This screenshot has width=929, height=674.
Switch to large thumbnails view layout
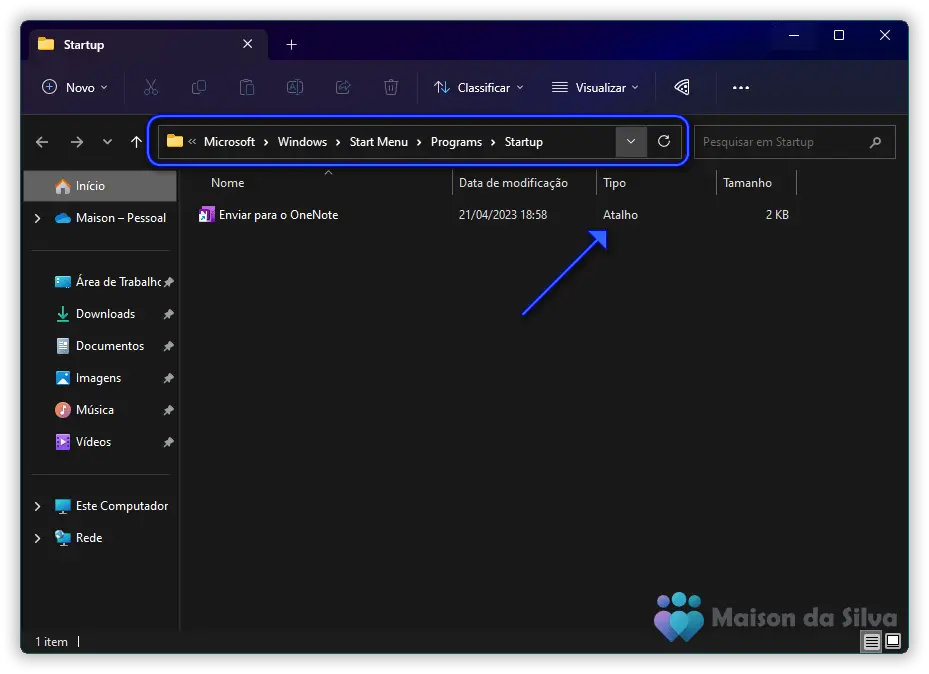click(x=893, y=641)
